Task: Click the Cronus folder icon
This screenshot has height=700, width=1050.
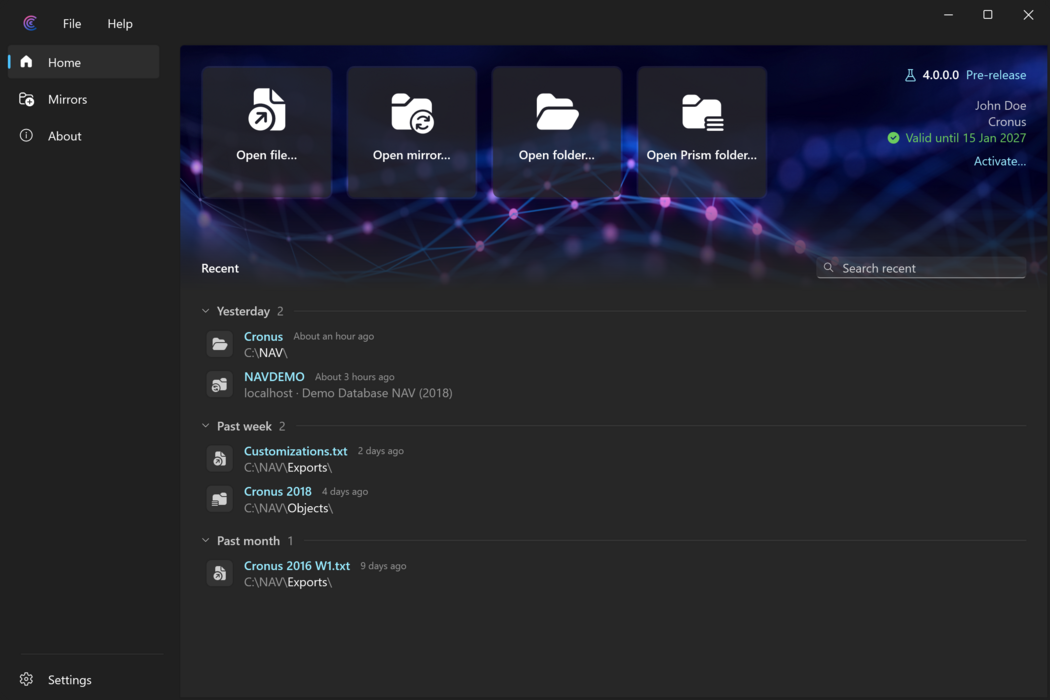Action: 220,344
